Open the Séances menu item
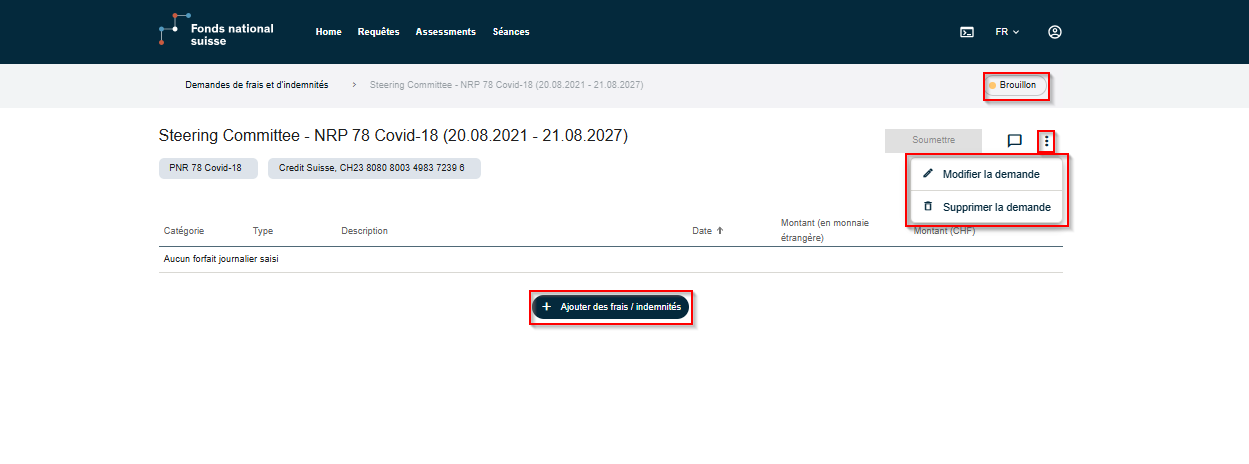The image size is (1249, 464). click(511, 32)
